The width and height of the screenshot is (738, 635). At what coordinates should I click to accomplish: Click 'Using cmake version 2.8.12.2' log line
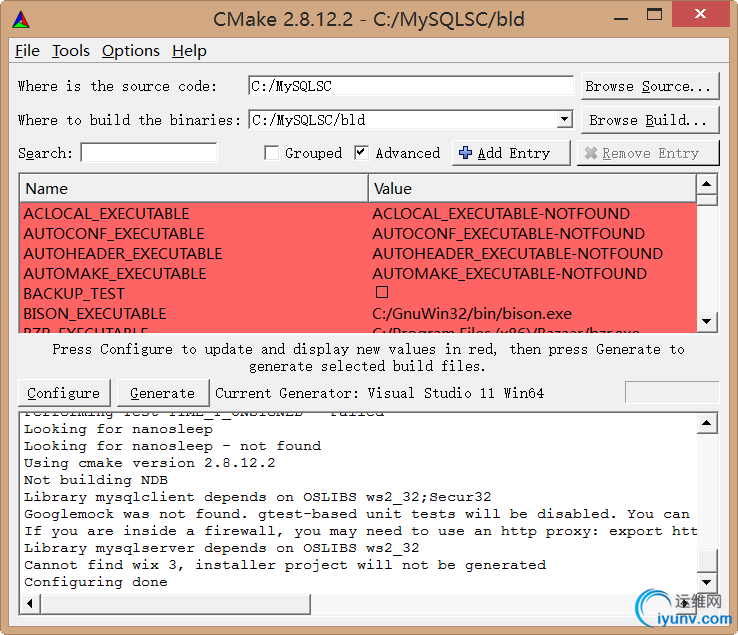click(x=150, y=463)
